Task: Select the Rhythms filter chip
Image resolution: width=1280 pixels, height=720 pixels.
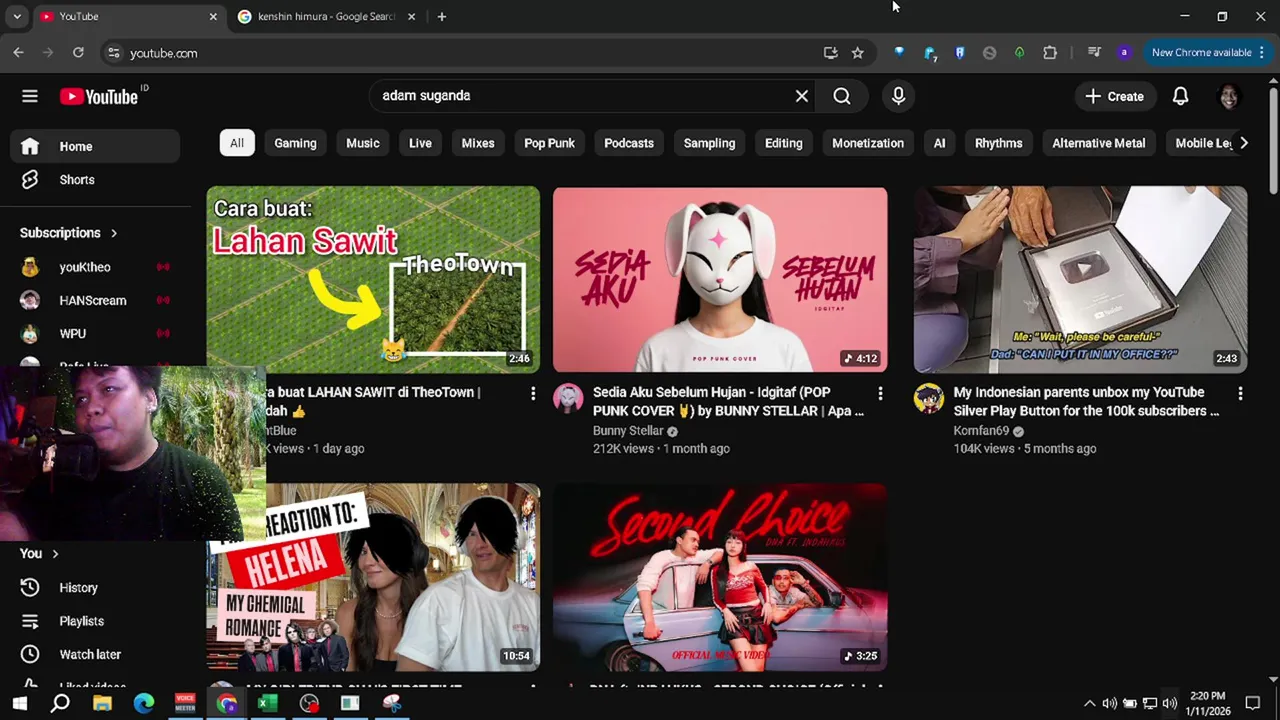Action: [998, 143]
